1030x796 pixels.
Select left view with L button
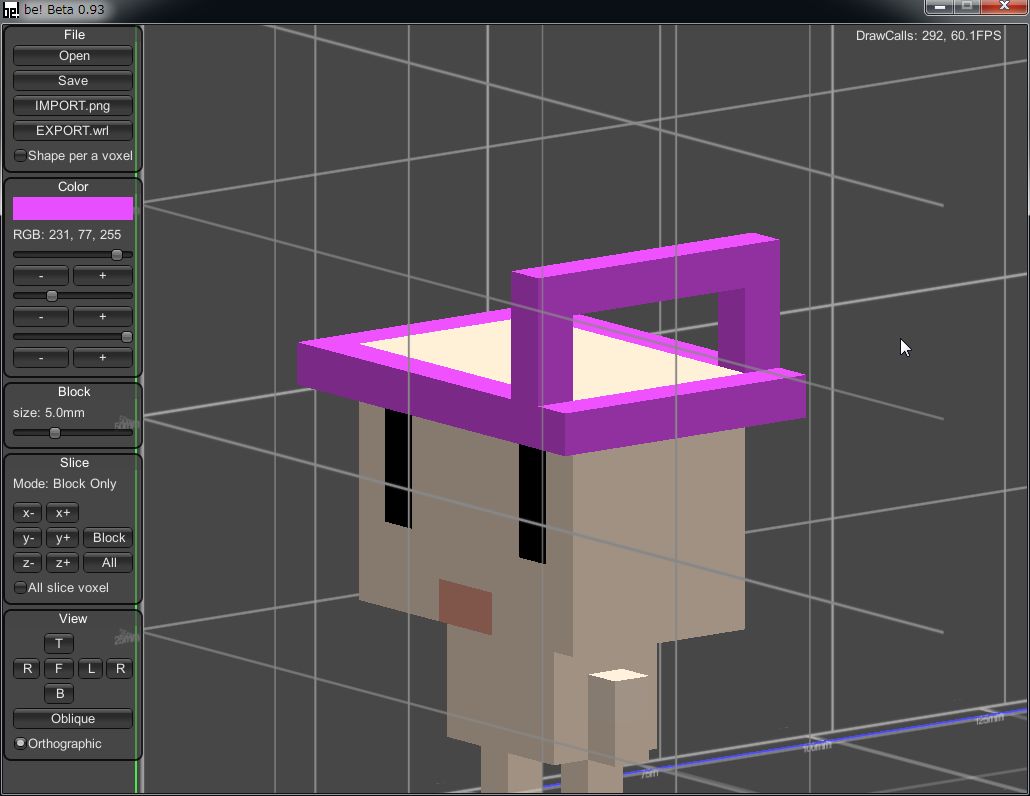coord(91,669)
